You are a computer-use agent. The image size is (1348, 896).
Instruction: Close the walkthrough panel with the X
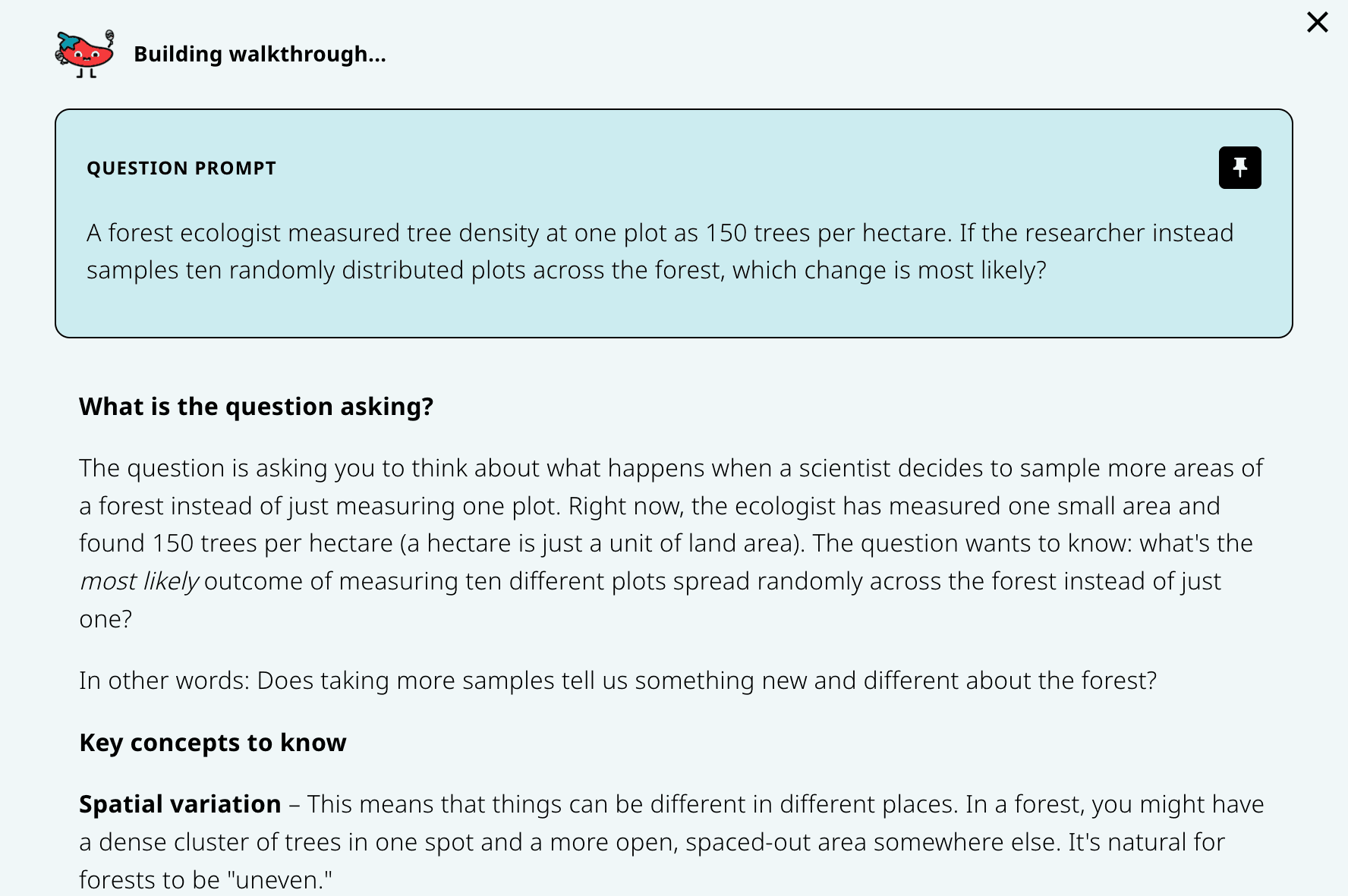click(x=1317, y=23)
